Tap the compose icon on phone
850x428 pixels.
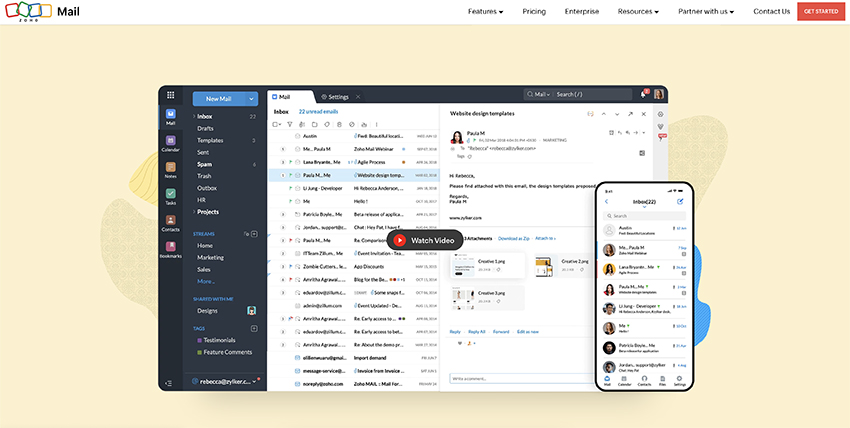tap(680, 202)
